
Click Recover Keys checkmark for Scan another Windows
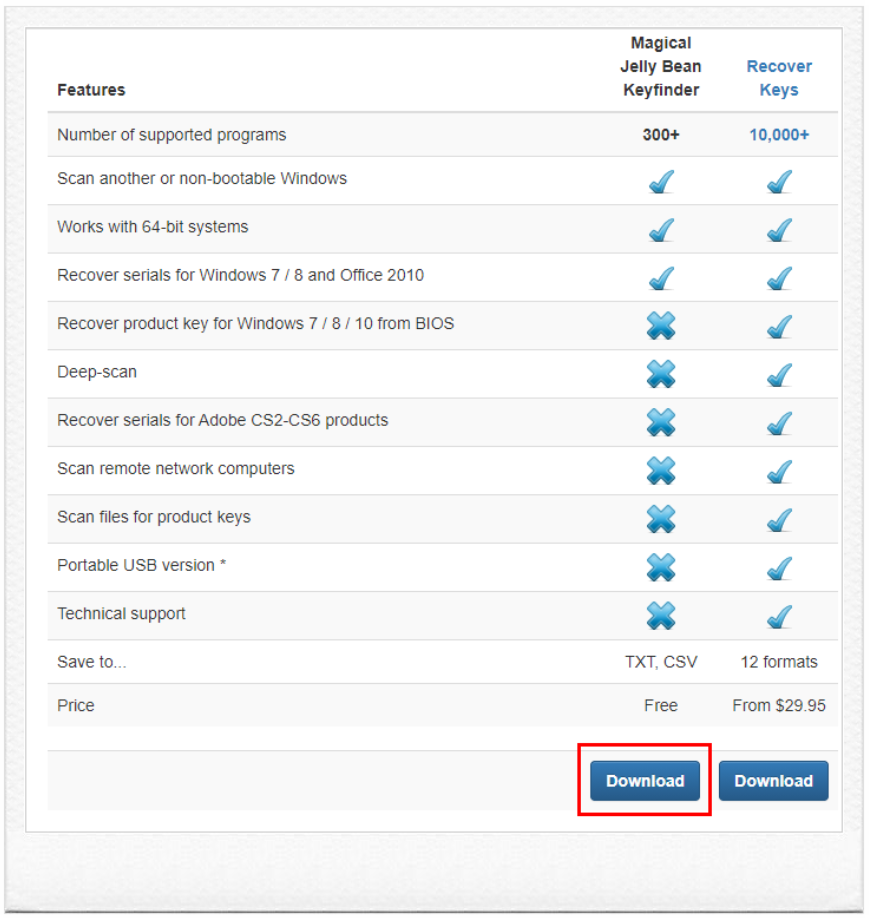[x=779, y=181]
